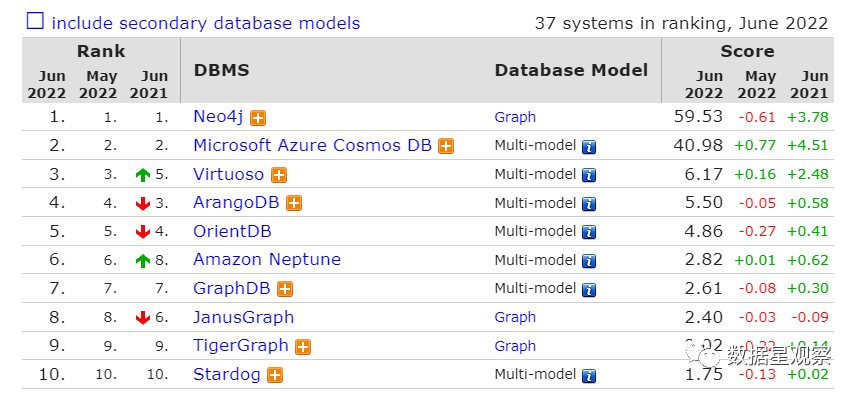Screen dimensions: 859x393
Task: Open the ArangoDB DBMS link
Action: click(x=236, y=202)
